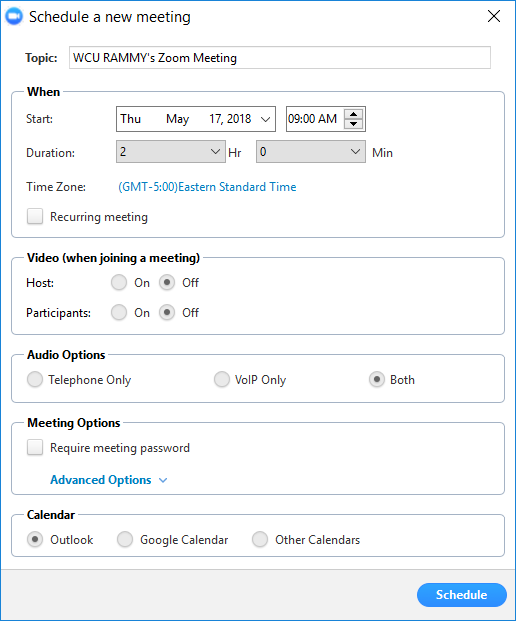Turn Participants video On
The width and height of the screenshot is (516, 621).
click(119, 313)
